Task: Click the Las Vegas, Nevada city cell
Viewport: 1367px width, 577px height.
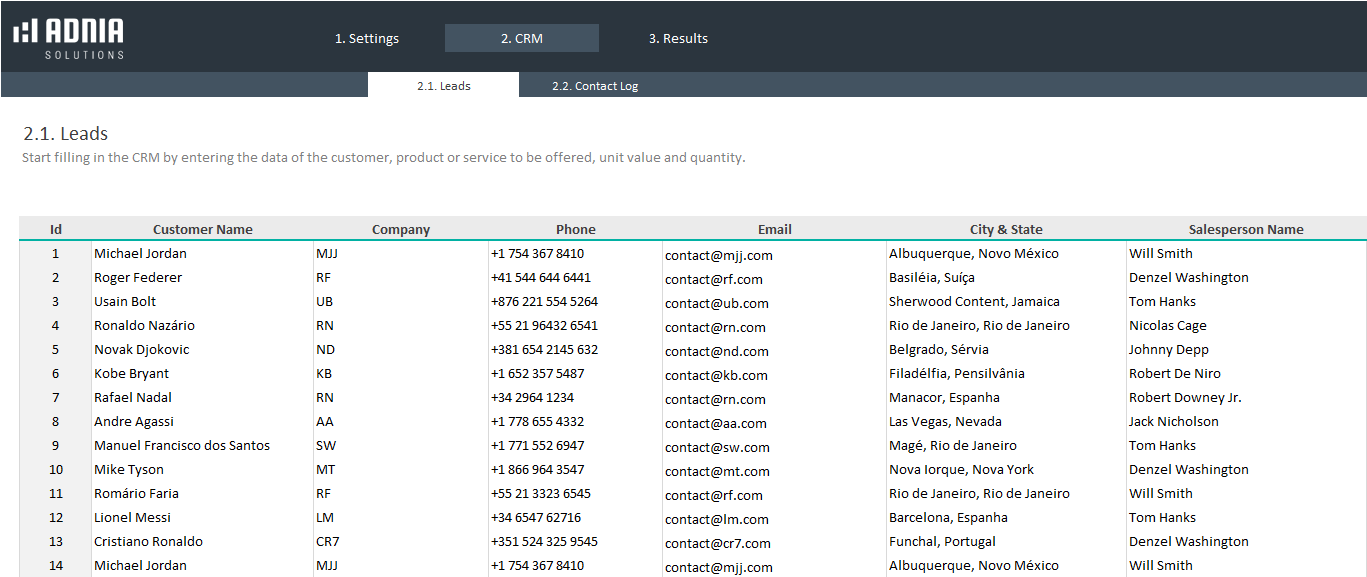Action: (945, 422)
